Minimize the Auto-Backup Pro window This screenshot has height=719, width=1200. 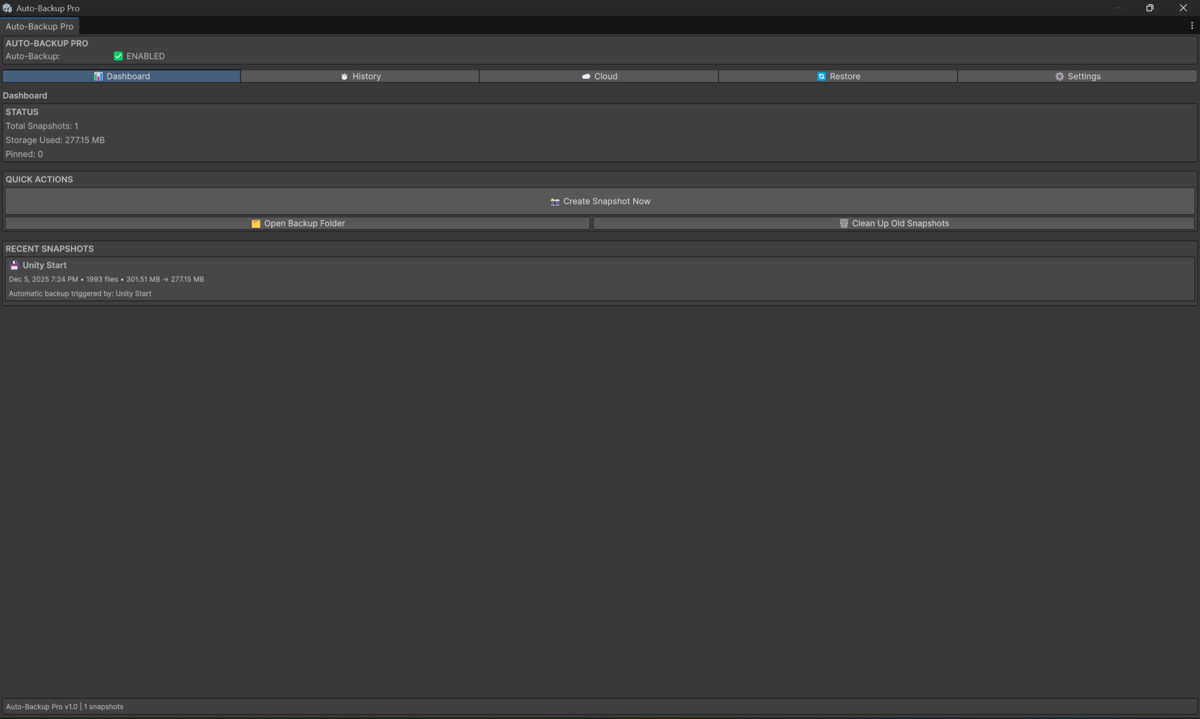[x=1119, y=8]
